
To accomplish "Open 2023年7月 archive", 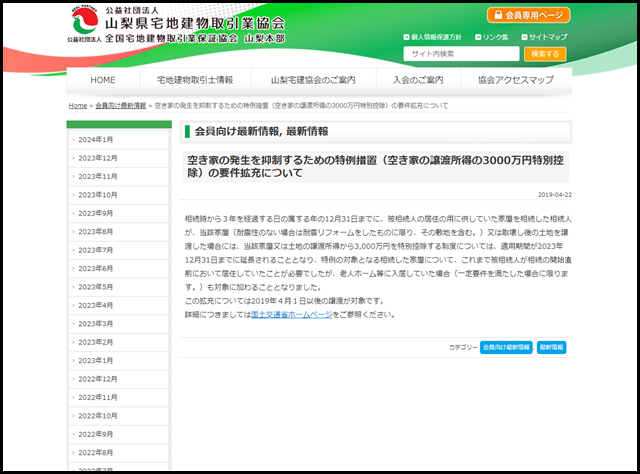I will [118, 250].
